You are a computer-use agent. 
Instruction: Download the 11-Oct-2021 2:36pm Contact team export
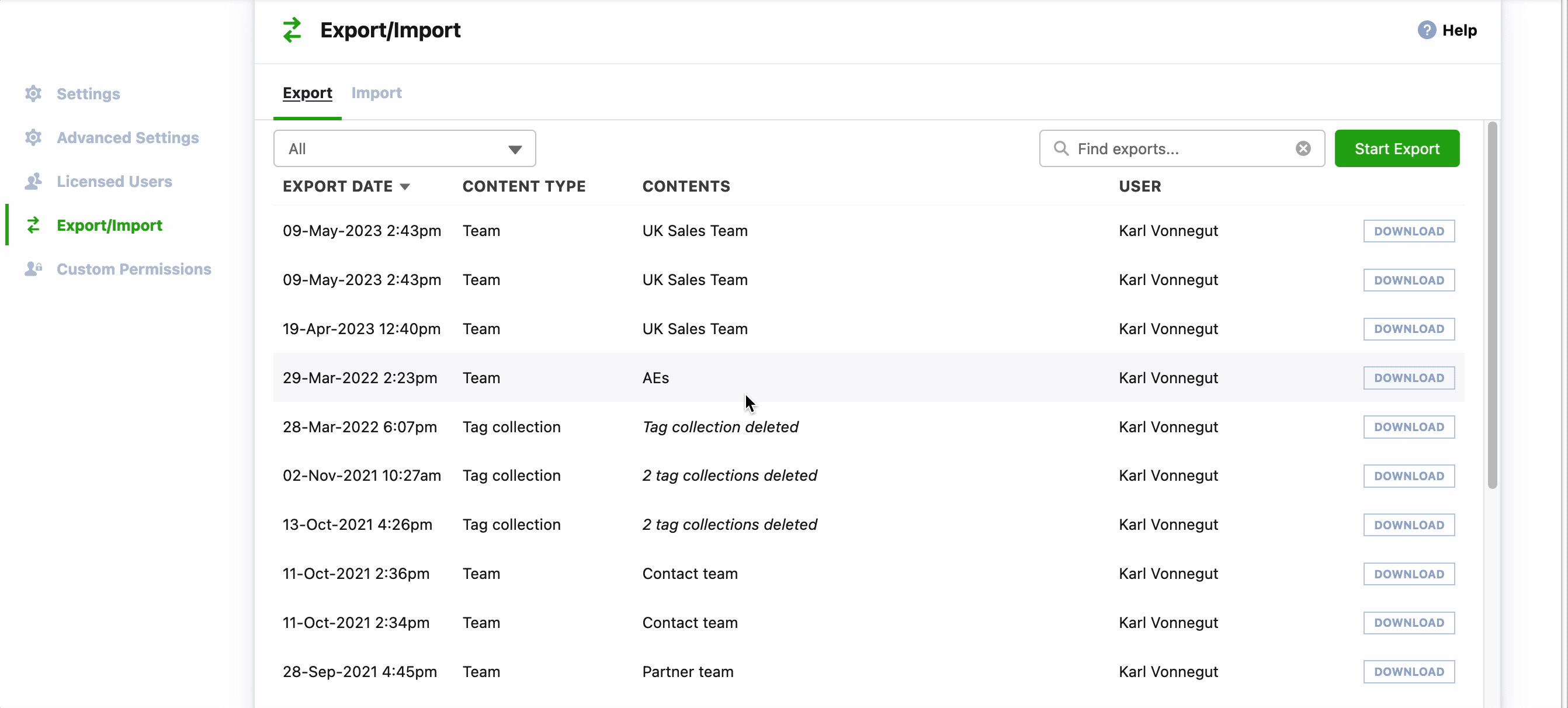point(1409,574)
